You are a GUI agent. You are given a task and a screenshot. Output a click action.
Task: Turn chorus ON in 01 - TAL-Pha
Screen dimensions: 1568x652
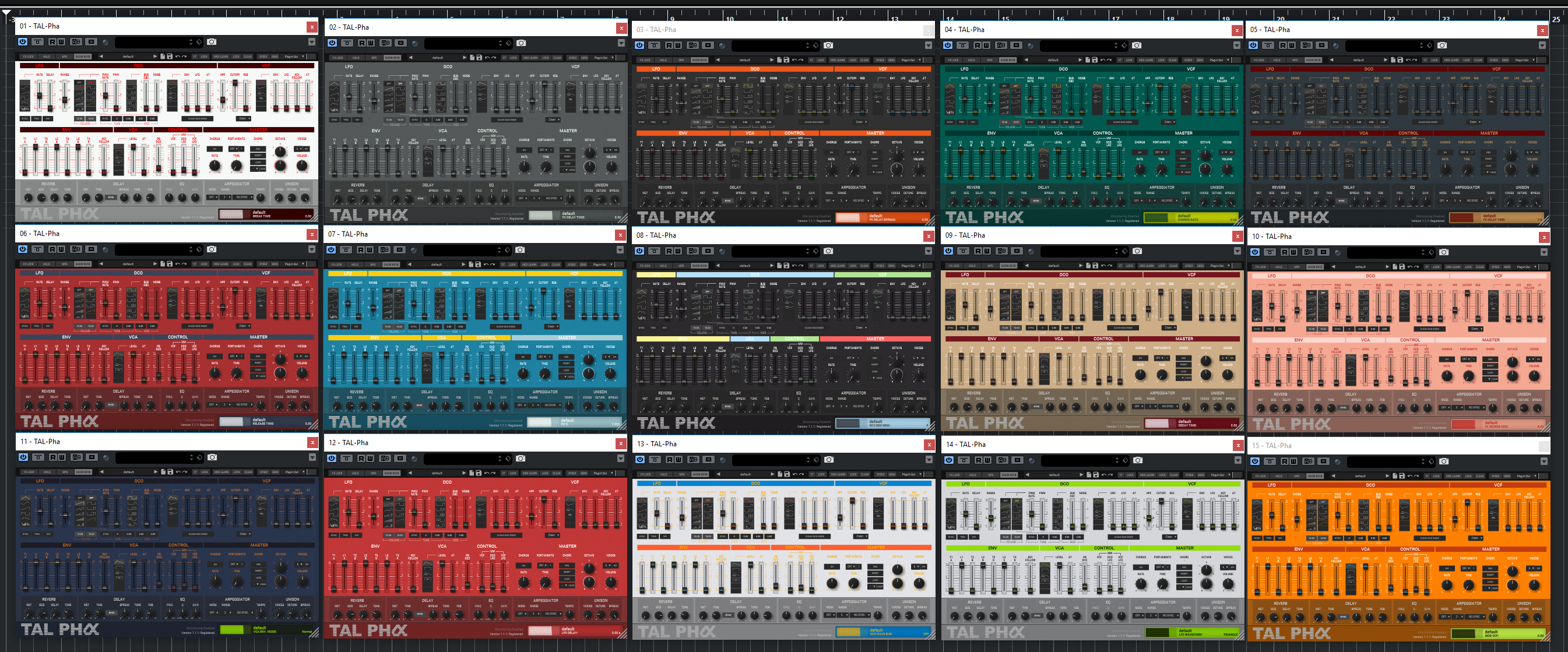(215, 149)
